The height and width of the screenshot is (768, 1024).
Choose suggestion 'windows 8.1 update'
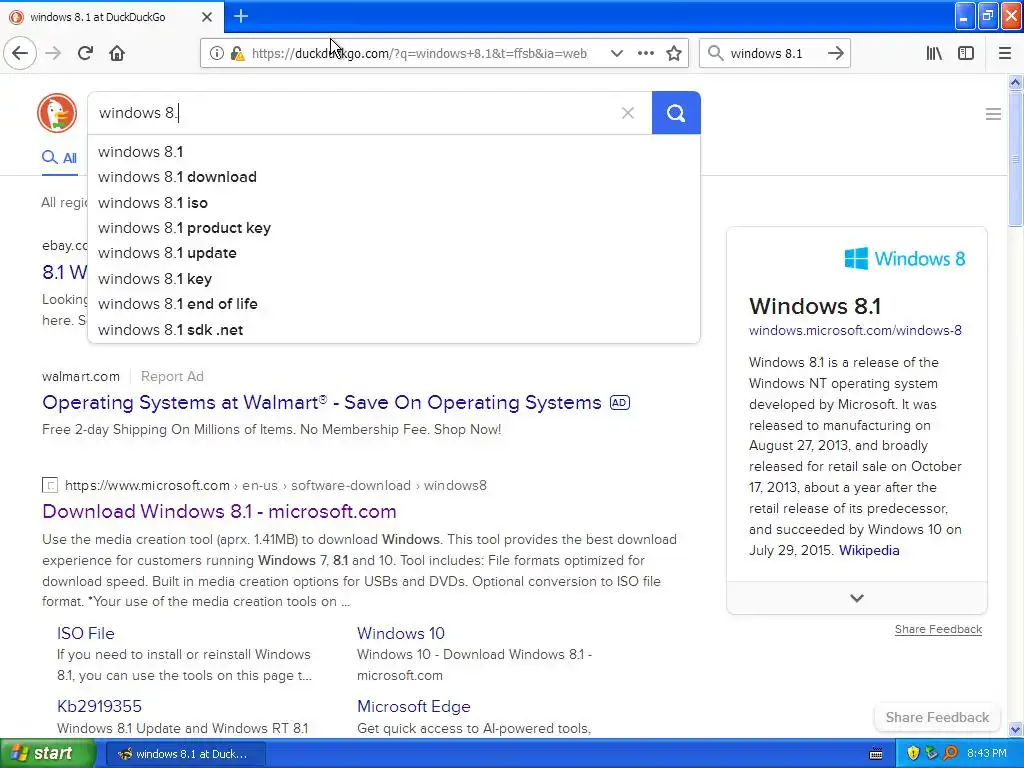click(394, 253)
